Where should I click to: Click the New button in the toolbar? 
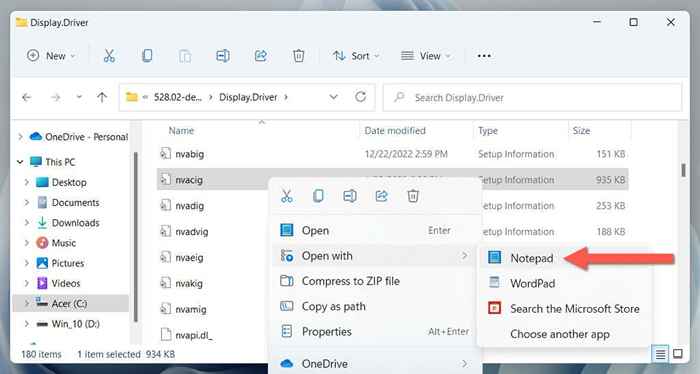coord(51,56)
